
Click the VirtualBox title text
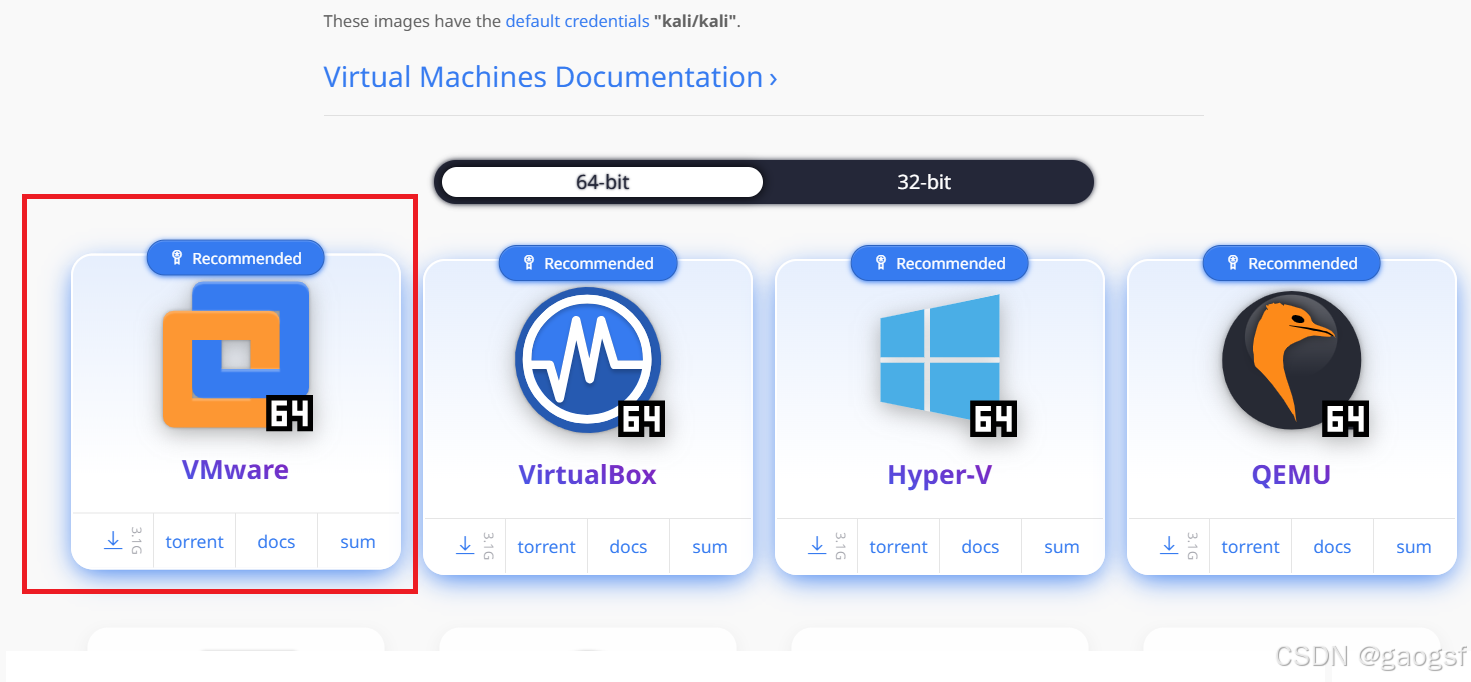[x=587, y=474]
